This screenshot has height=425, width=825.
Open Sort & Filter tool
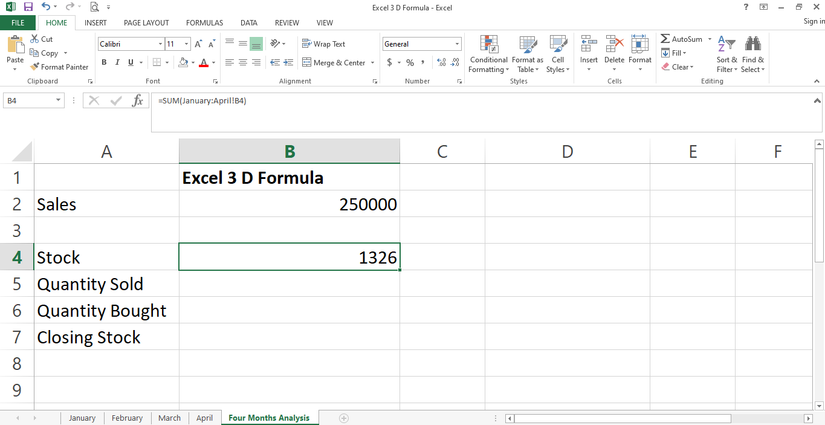(x=726, y=46)
